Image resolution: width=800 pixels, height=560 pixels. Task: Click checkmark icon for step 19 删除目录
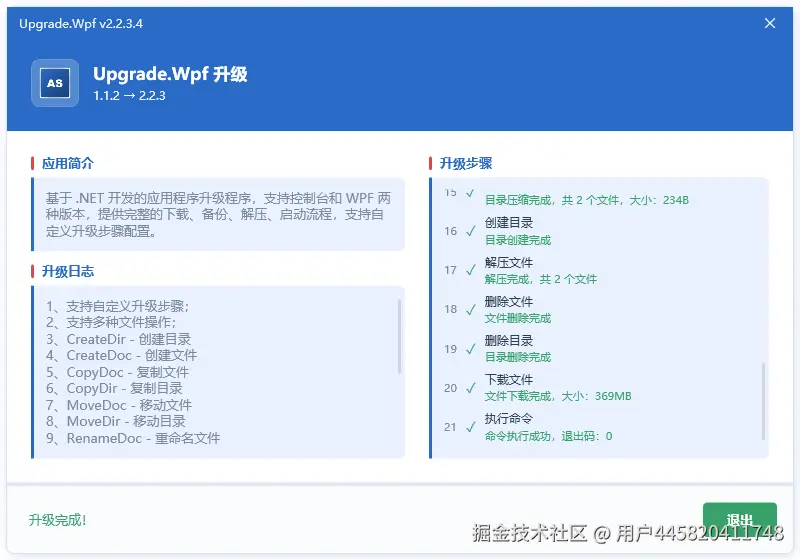pyautogui.click(x=470, y=349)
